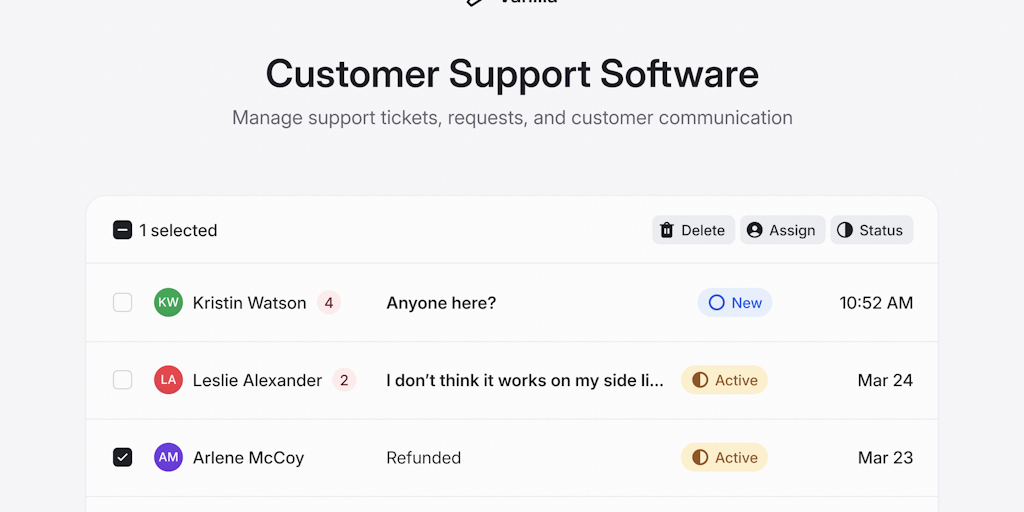Click Active status badge on Arlene McCoy row
The width and height of the screenshot is (1024, 512).
pyautogui.click(x=725, y=458)
